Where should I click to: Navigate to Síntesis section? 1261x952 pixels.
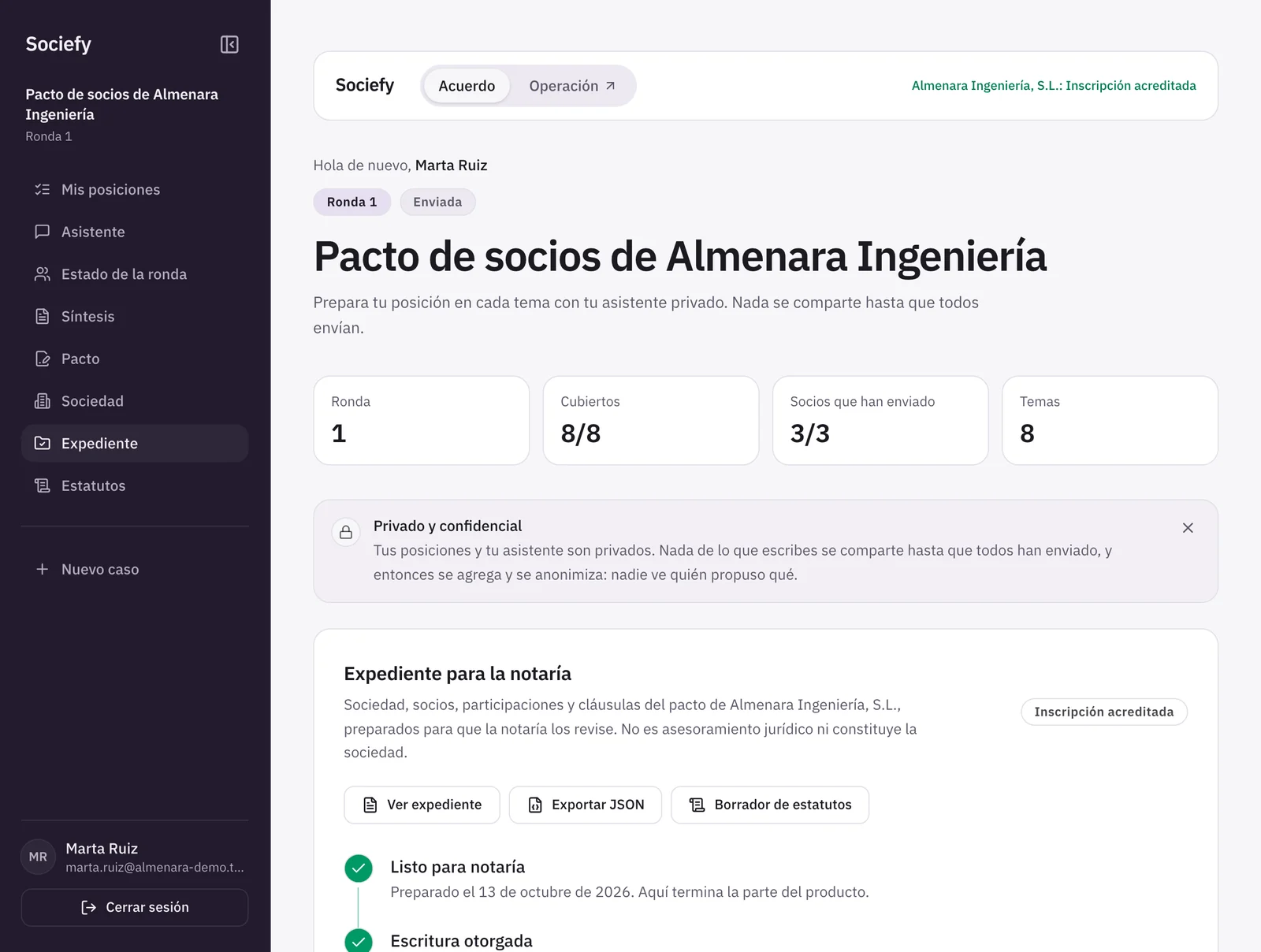[135, 316]
